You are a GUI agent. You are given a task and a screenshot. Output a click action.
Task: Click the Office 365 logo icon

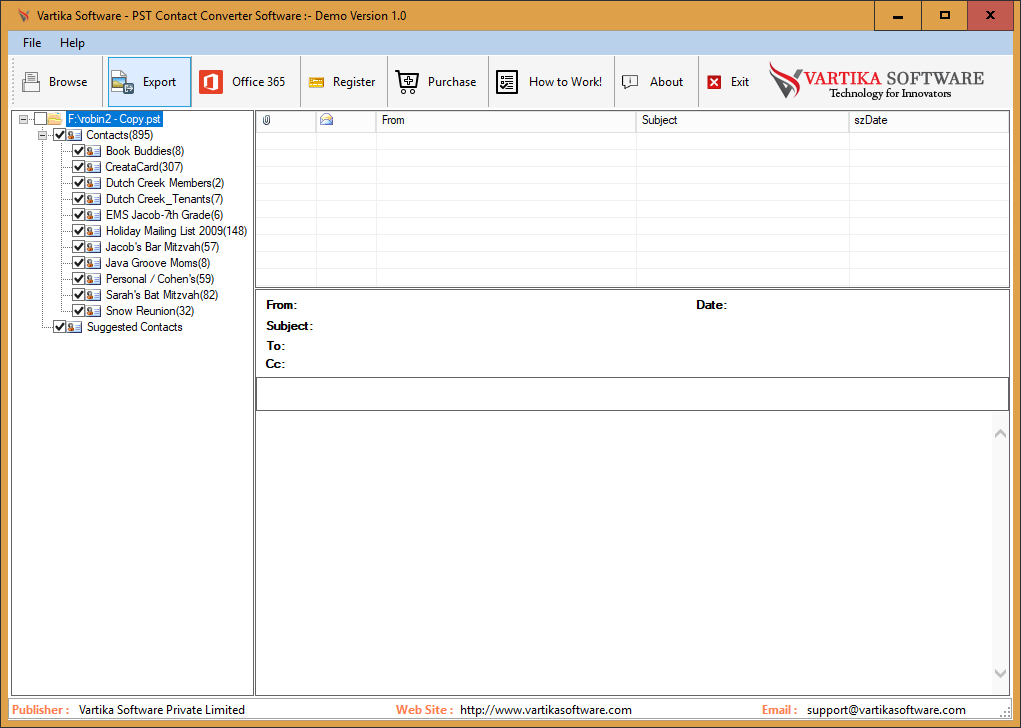[x=211, y=82]
